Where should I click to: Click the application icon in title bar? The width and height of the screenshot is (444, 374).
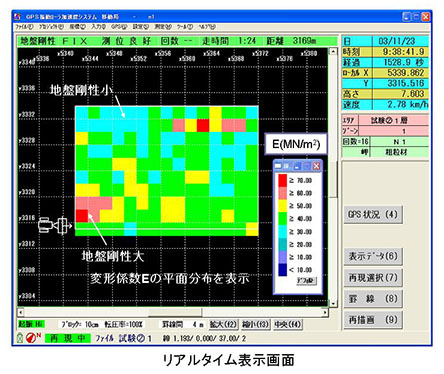(18, 17)
